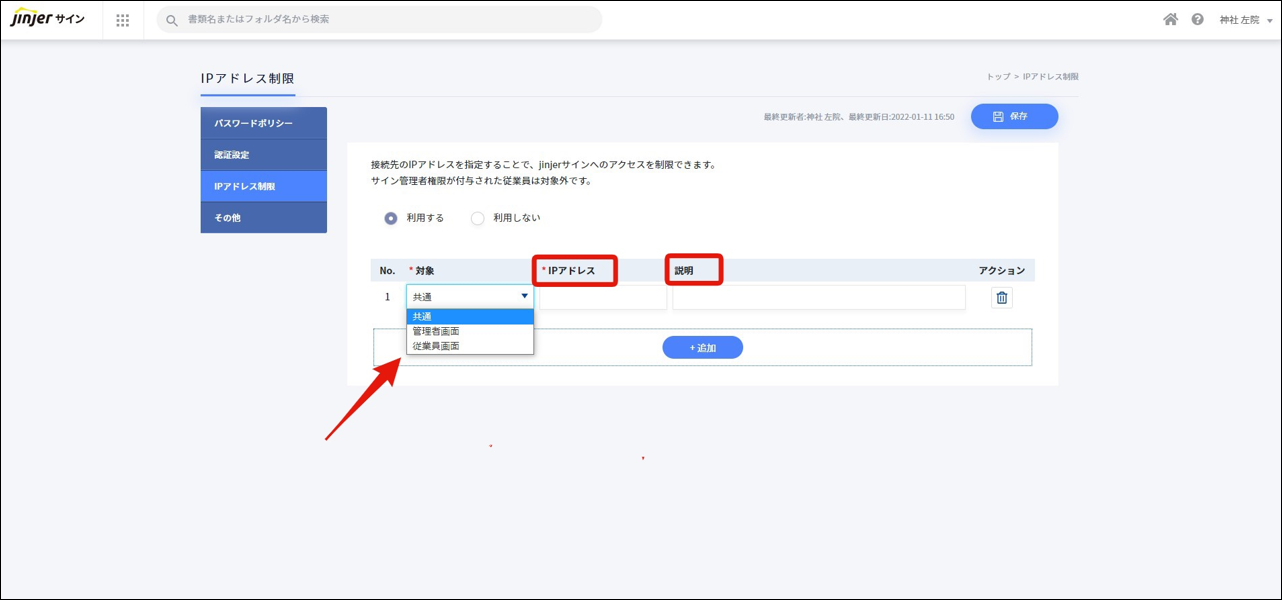Open the その他 sidebar tab
The image size is (1282, 600).
[263, 218]
